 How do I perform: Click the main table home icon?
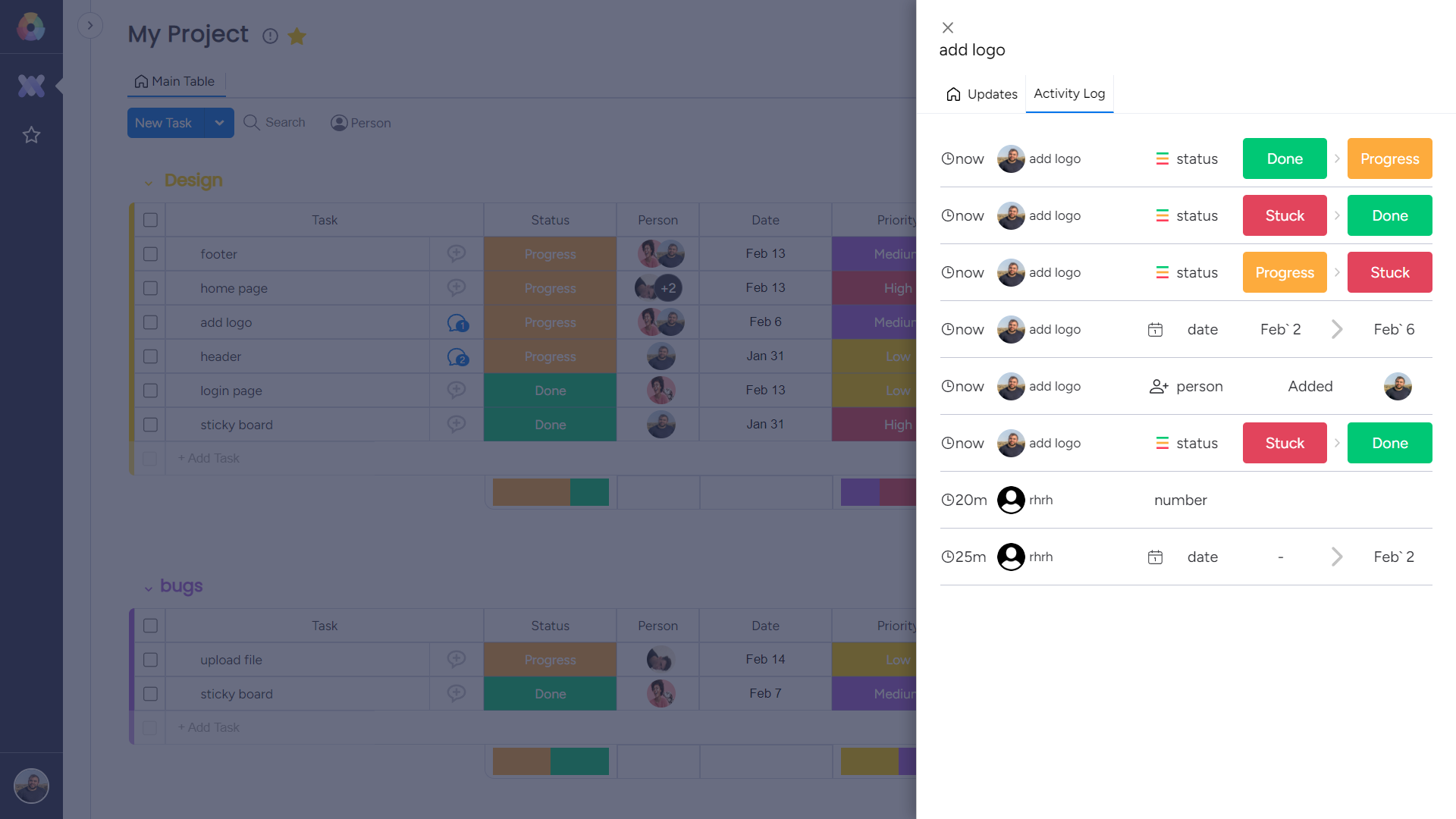(140, 81)
